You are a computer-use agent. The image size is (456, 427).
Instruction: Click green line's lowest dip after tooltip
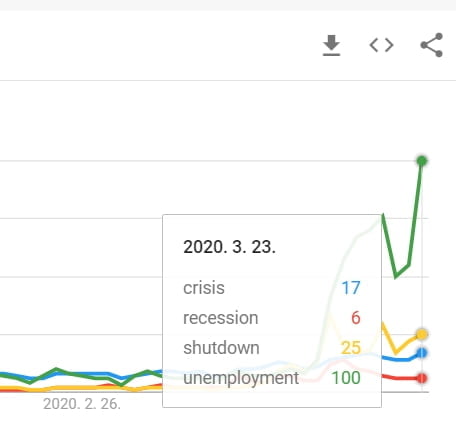[396, 277]
